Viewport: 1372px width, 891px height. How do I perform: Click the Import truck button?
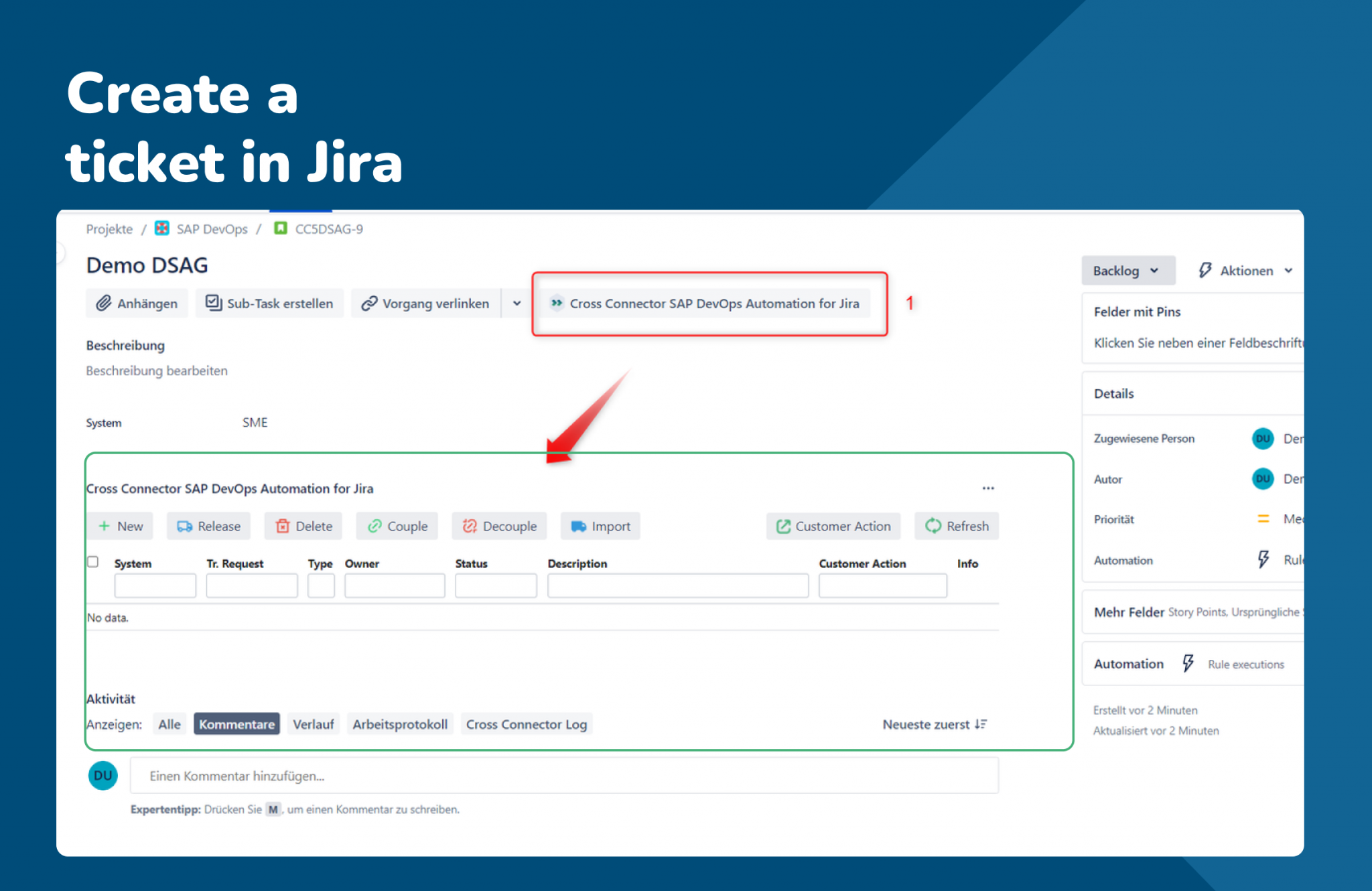pos(600,526)
